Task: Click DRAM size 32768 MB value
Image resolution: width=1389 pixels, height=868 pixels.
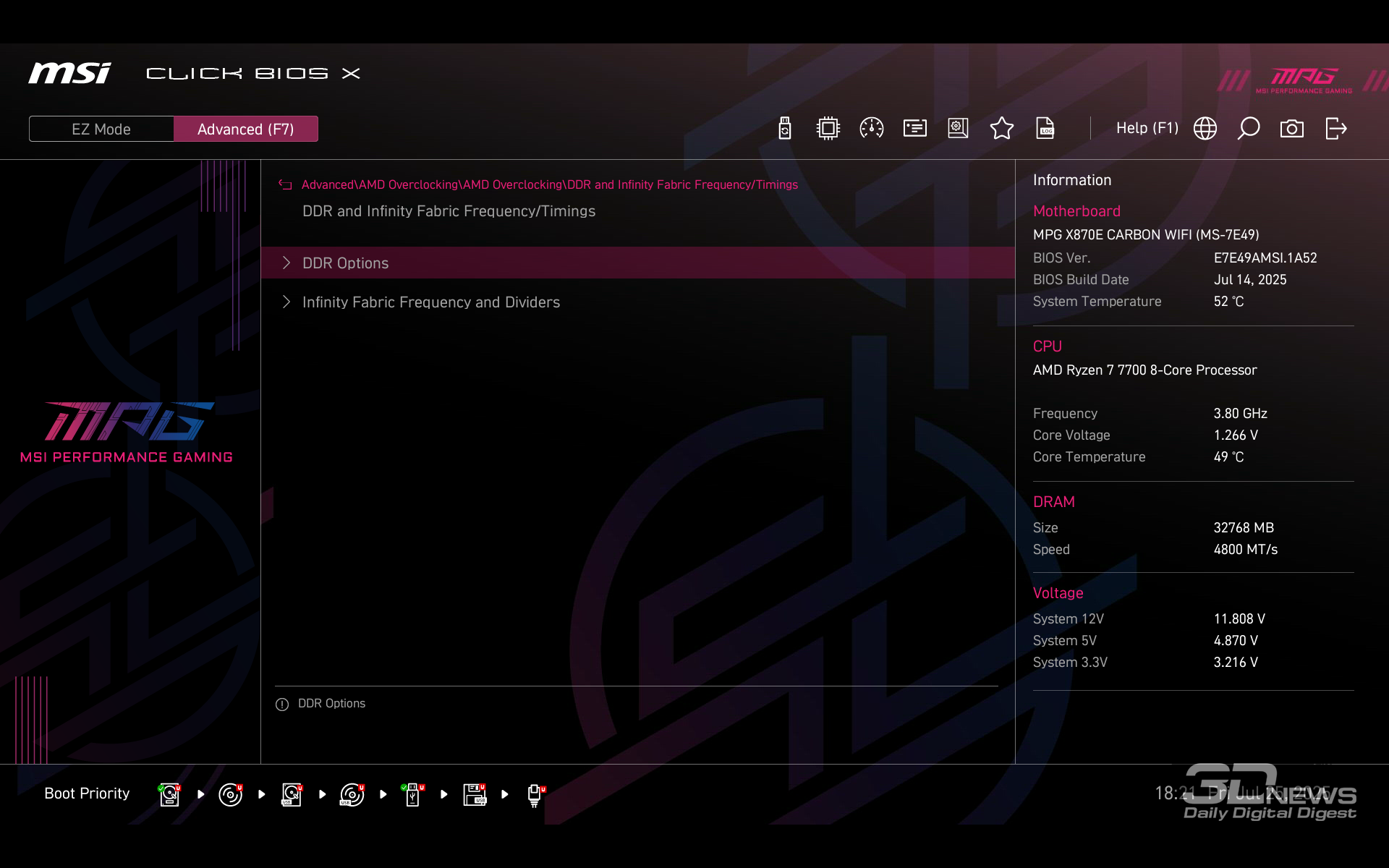Action: [x=1244, y=528]
